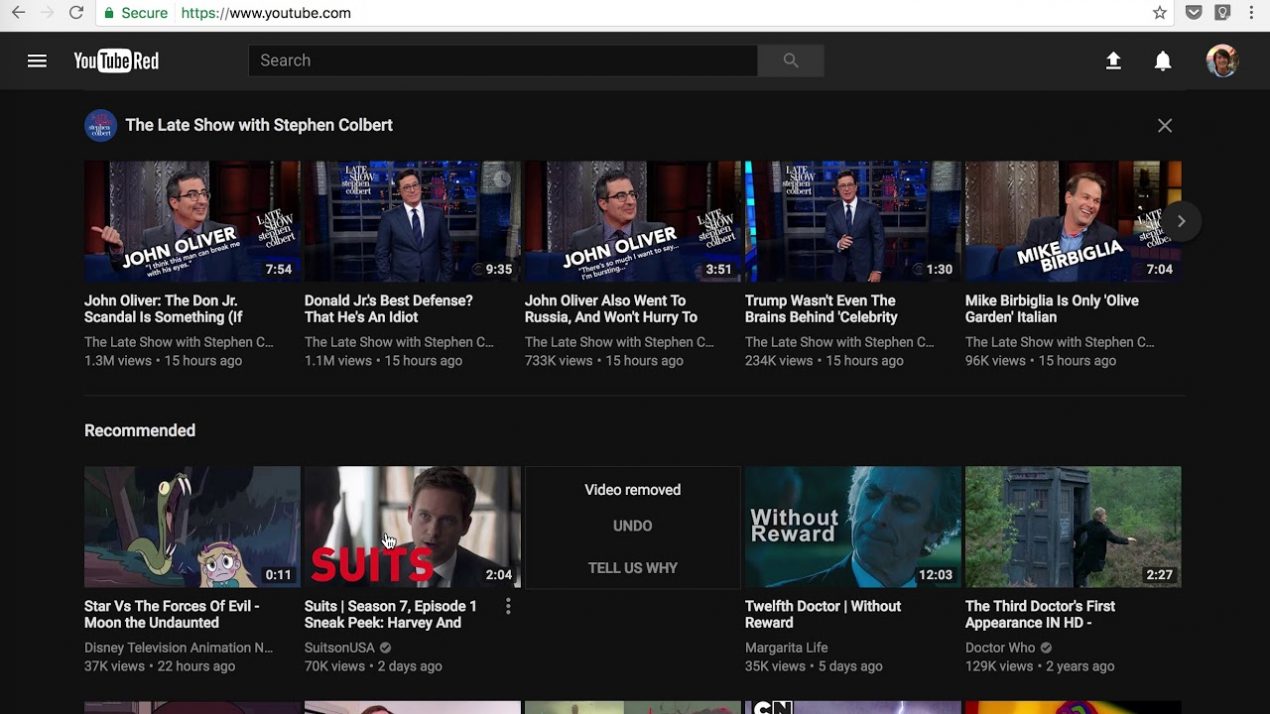Click TELL US WHY
The image size is (1270, 714).
[x=632, y=568]
